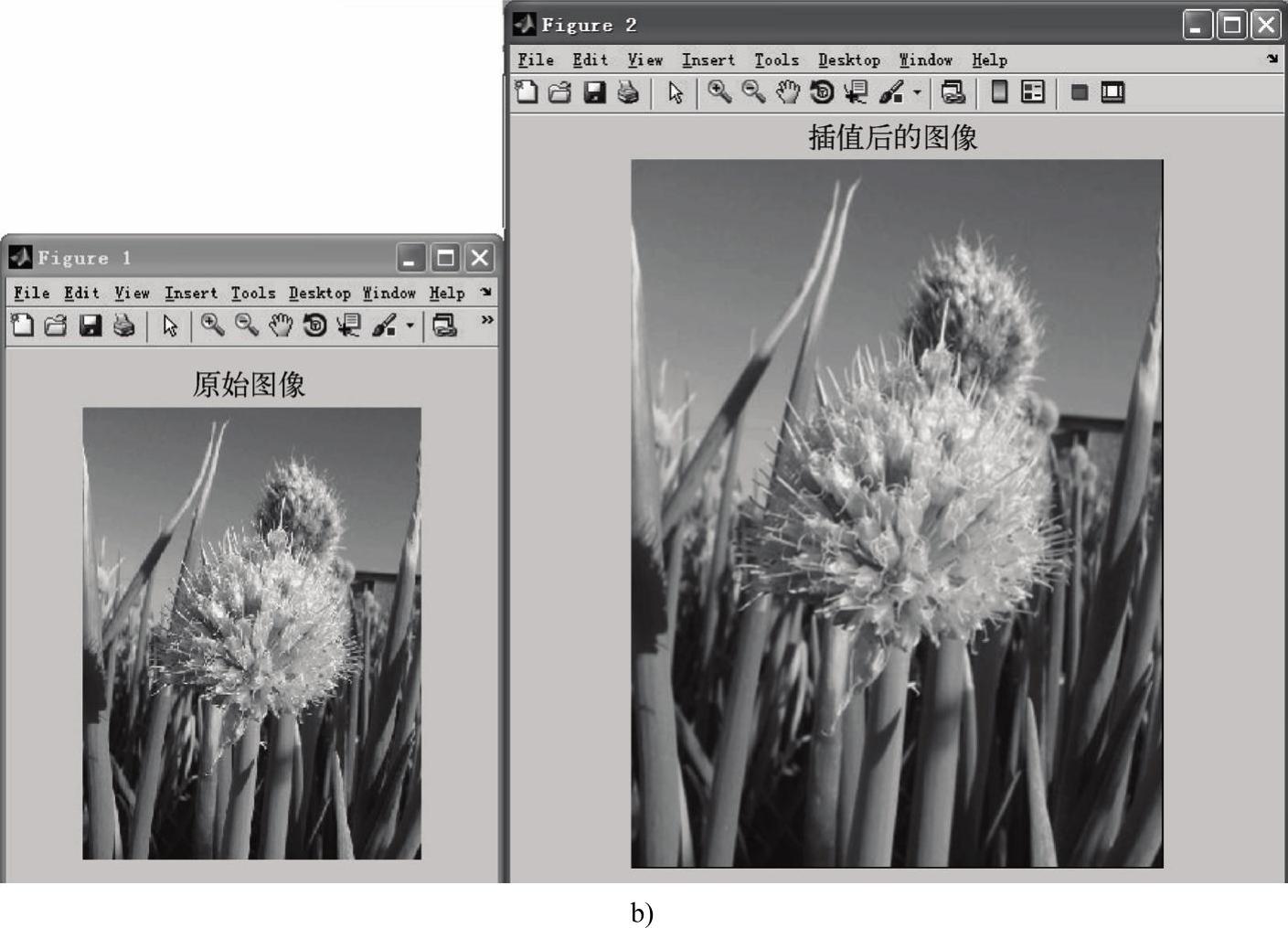Screen dimensions: 1288x928
Task: Toggle Show Plot Tools and Dock in Figure 2
Action: pyautogui.click(x=1112, y=91)
